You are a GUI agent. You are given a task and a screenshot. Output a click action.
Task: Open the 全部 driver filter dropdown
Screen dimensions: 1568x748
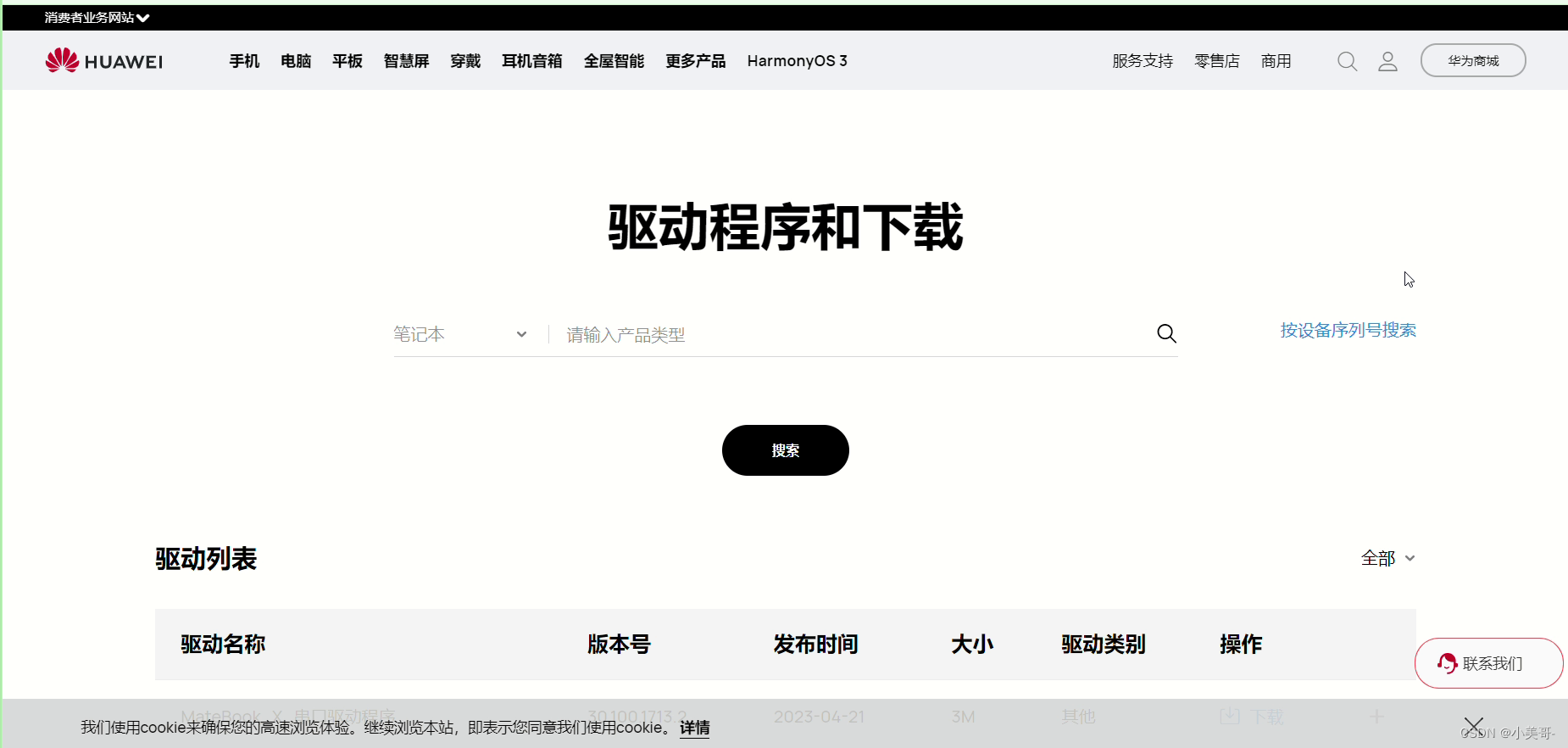pyautogui.click(x=1387, y=558)
